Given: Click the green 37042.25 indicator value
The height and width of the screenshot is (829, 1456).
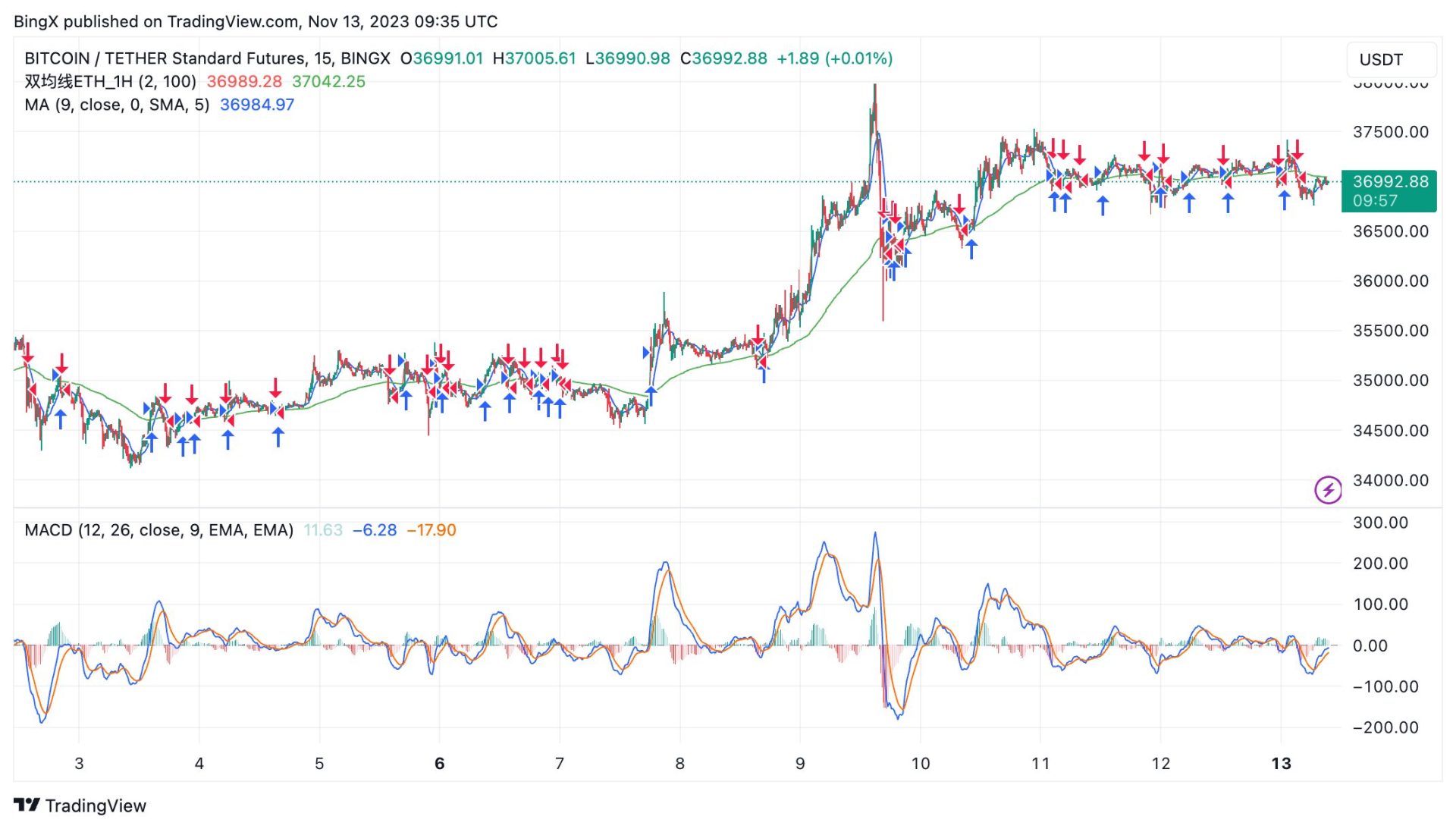Looking at the screenshot, I should [x=328, y=81].
